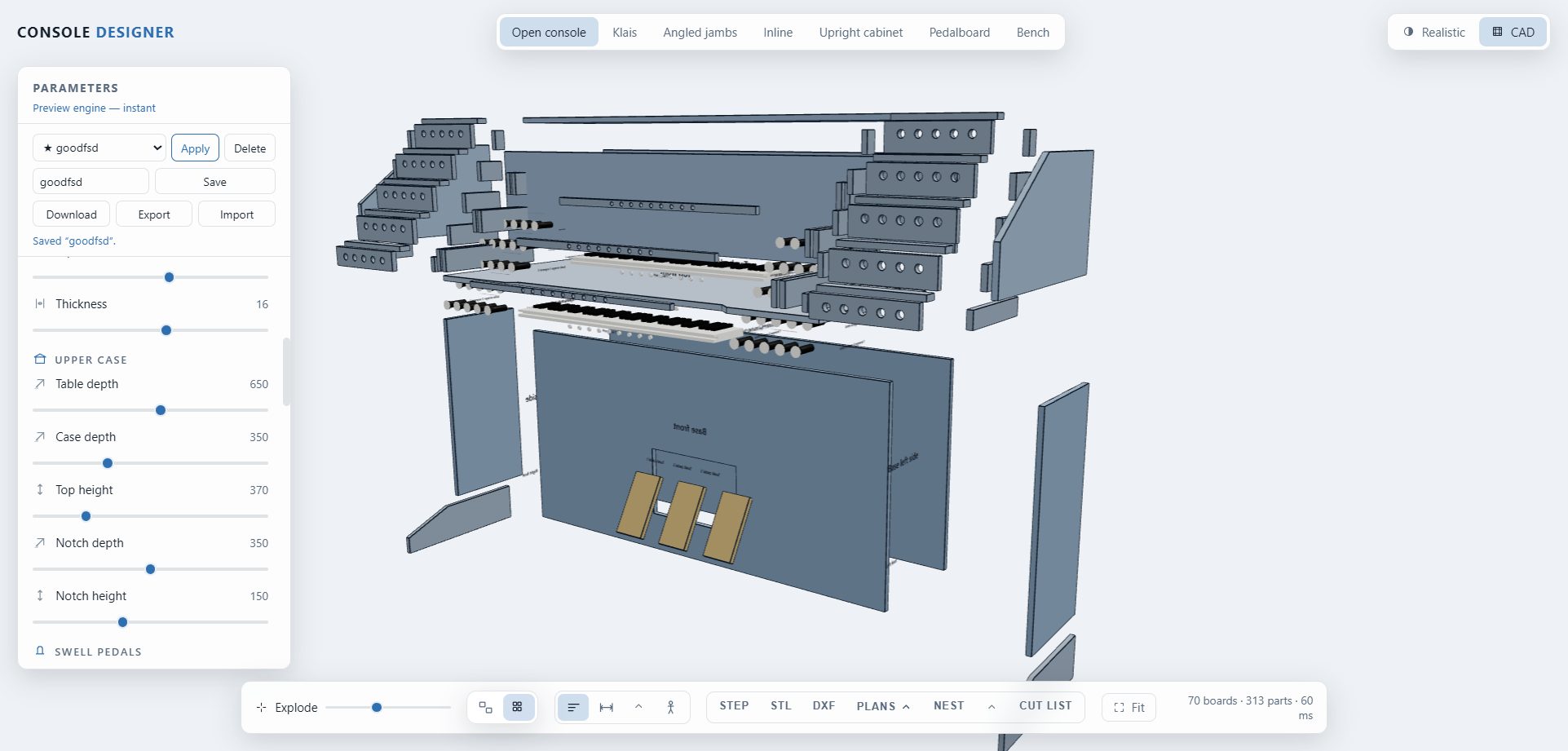The height and width of the screenshot is (751, 1568).
Task: Click the Apply preset button
Action: click(x=196, y=148)
